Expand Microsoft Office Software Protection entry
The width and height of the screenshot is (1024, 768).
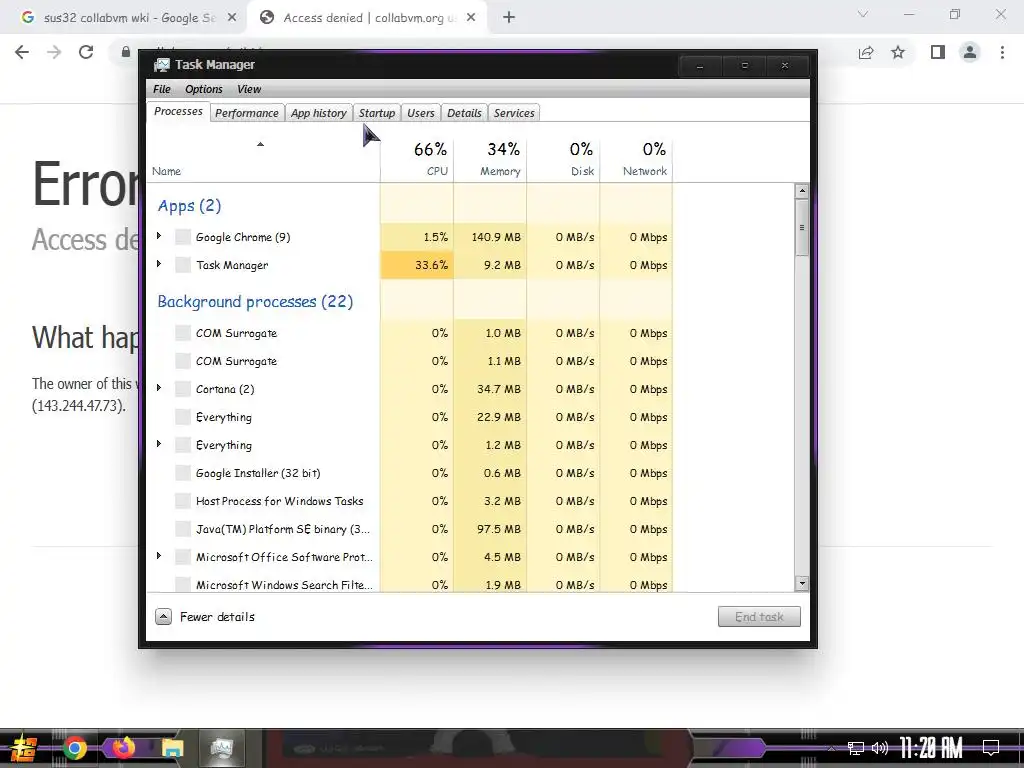coord(159,556)
